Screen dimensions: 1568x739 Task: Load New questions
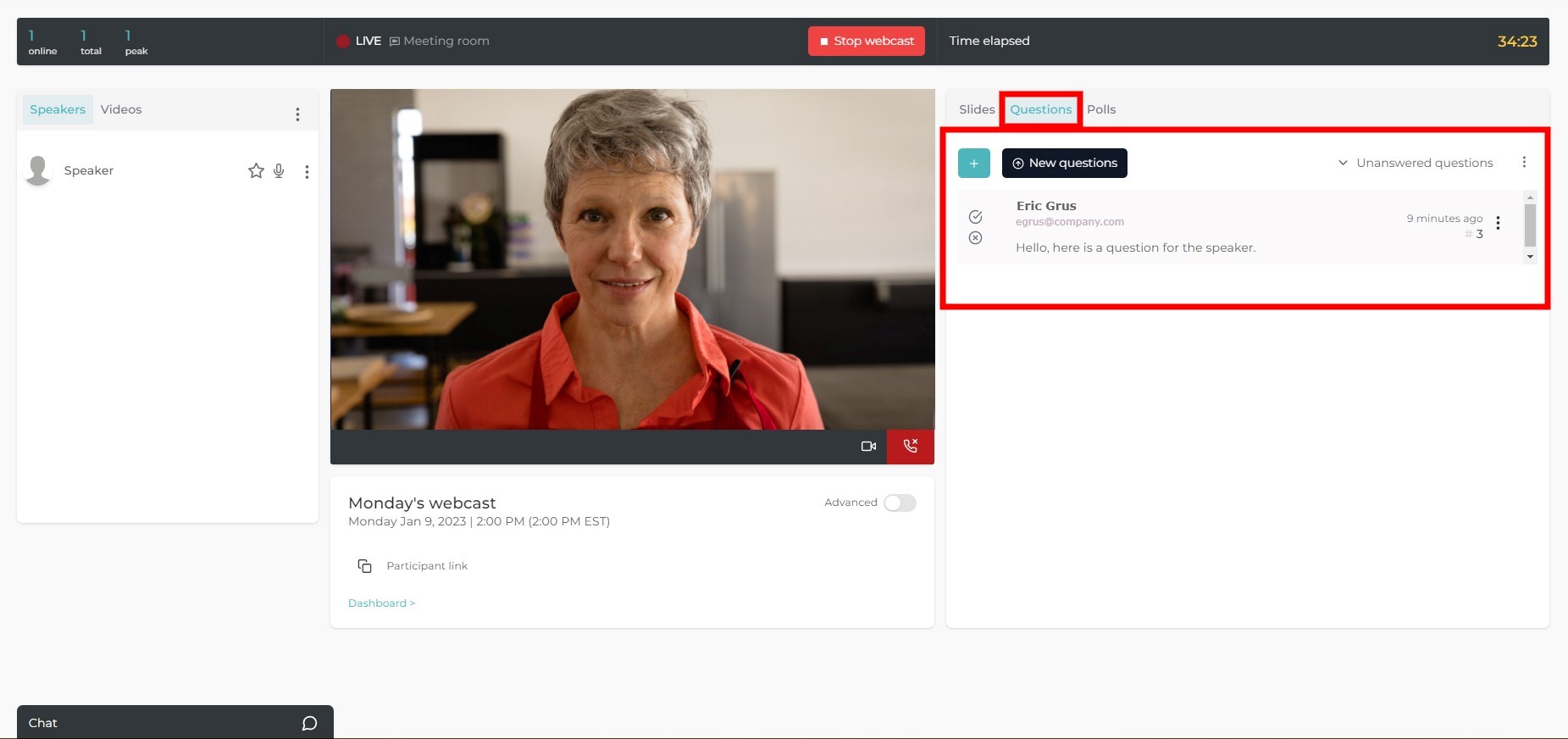(x=1065, y=163)
